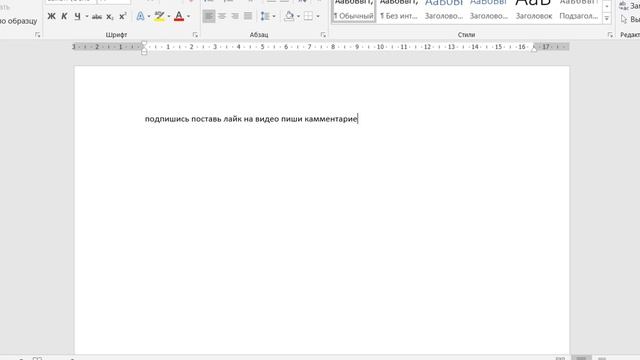Screen dimensions: 640x360
Task: Toggle bold formatting (Ж)
Action: pos(51,16)
